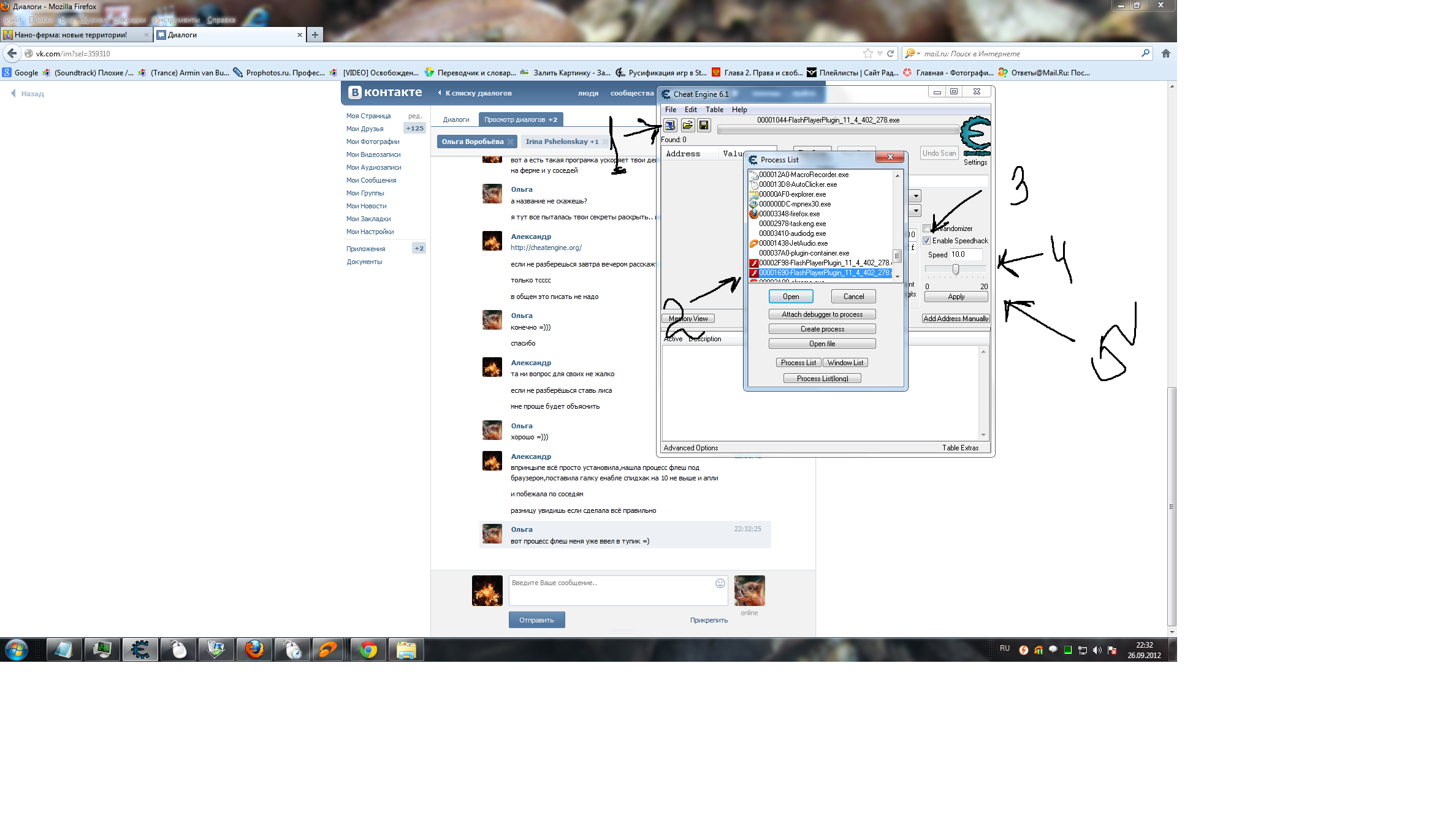This screenshot has width=1456, height=818.
Task: Open the File menu in Cheat Engine
Action: coord(671,110)
